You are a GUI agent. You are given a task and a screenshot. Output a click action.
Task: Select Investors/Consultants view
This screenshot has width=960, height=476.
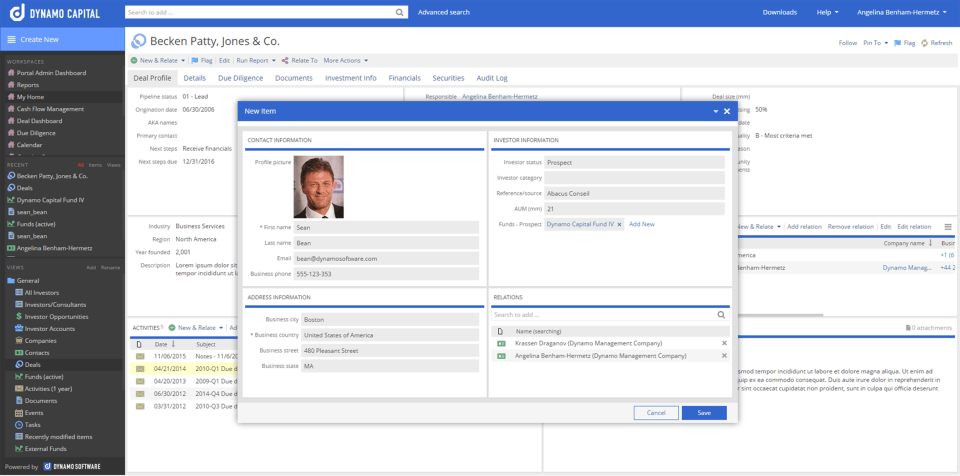point(55,304)
